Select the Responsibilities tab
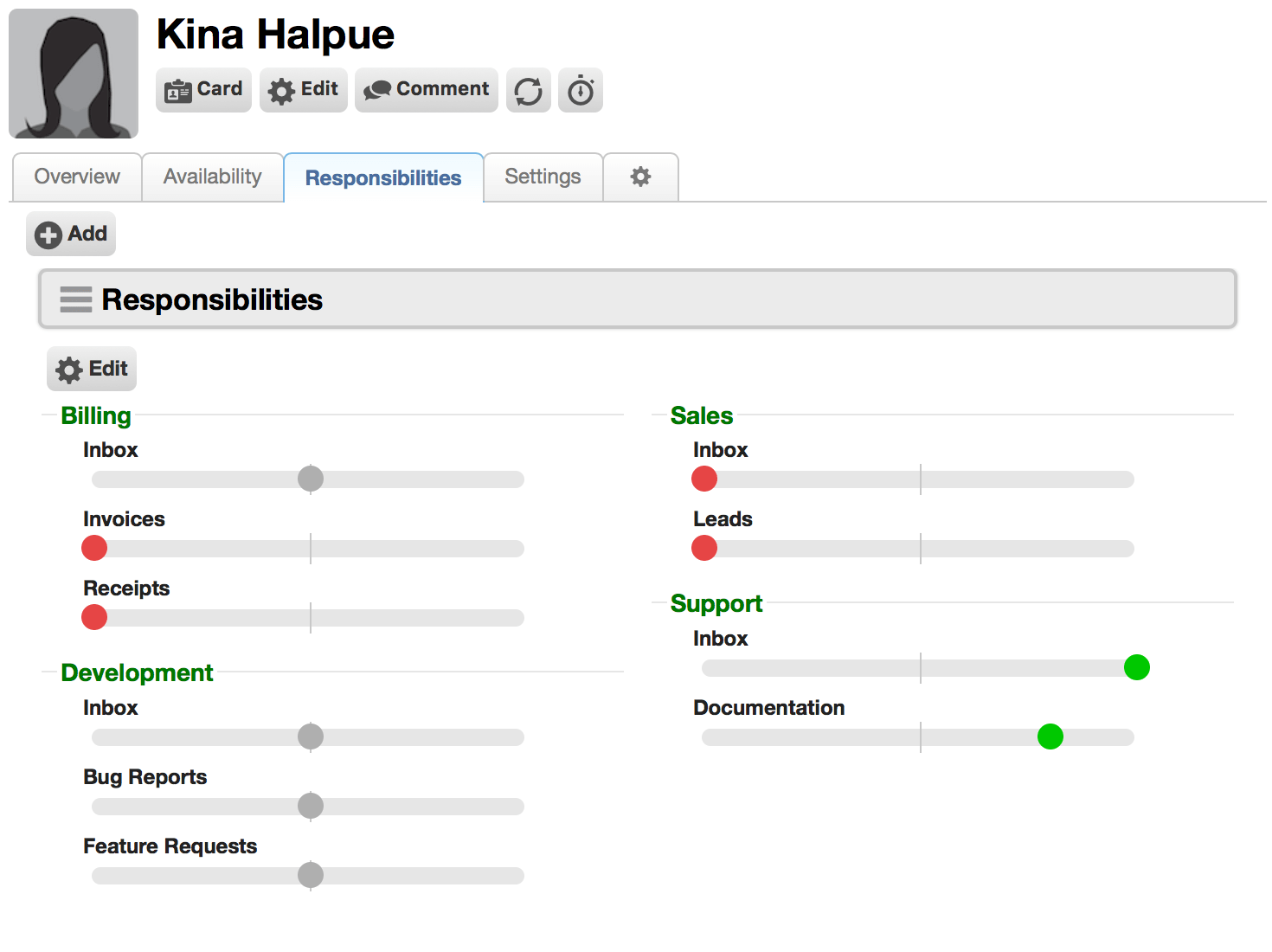 tap(383, 177)
